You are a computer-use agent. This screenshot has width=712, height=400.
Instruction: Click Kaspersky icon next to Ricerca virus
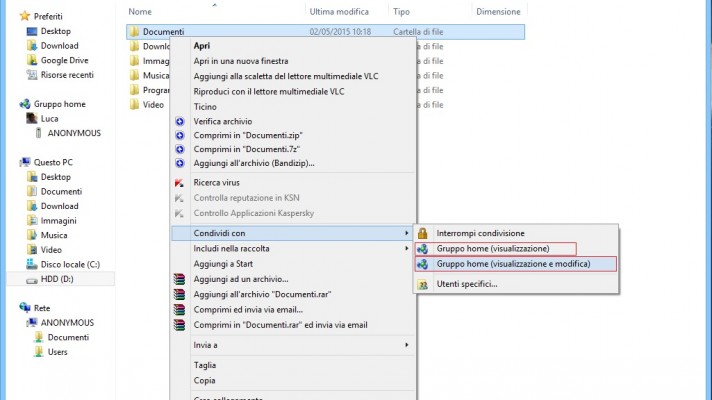point(179,183)
